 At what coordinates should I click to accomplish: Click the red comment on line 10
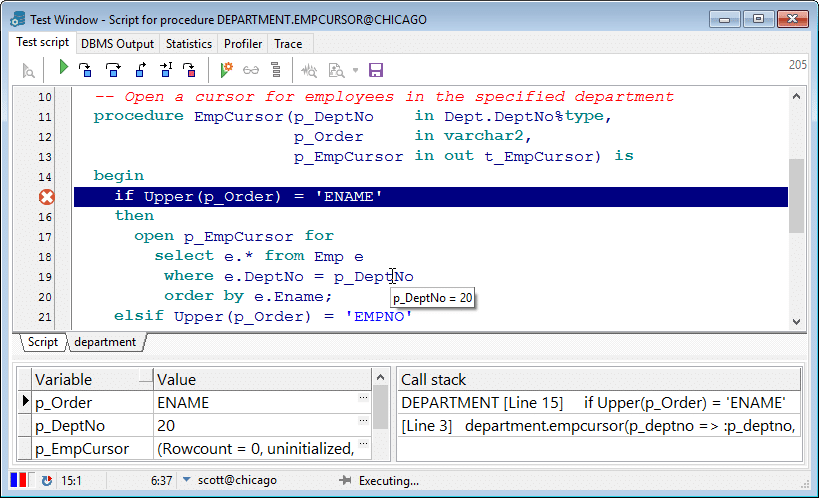pyautogui.click(x=384, y=97)
